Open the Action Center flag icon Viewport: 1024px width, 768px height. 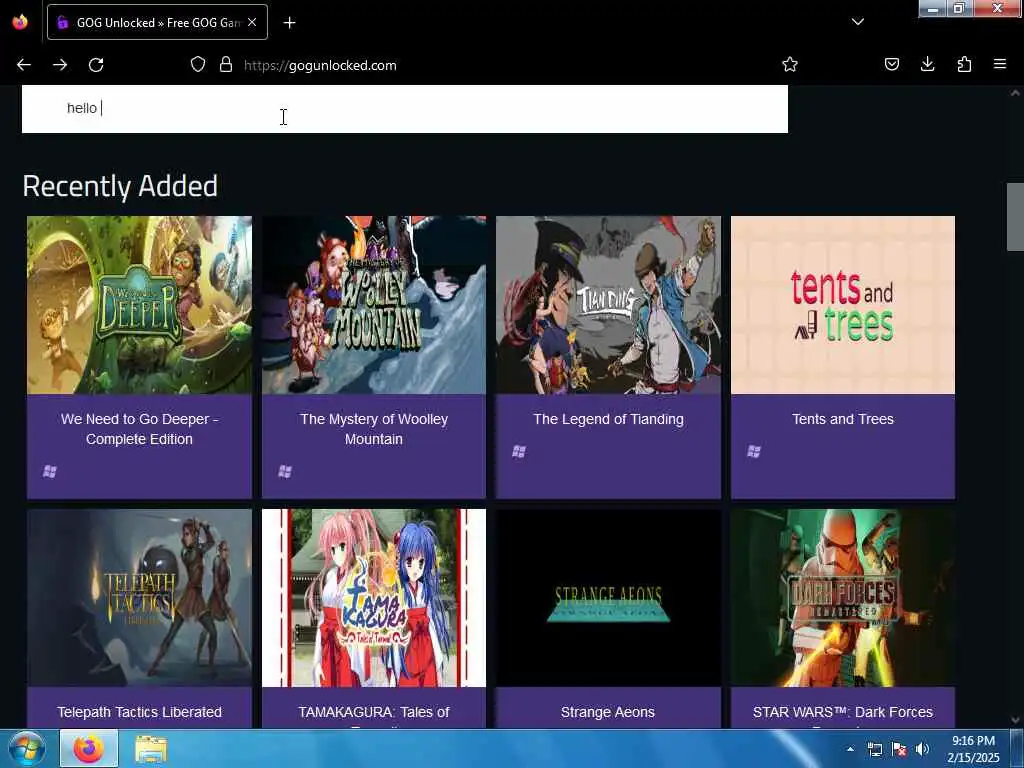coord(899,749)
